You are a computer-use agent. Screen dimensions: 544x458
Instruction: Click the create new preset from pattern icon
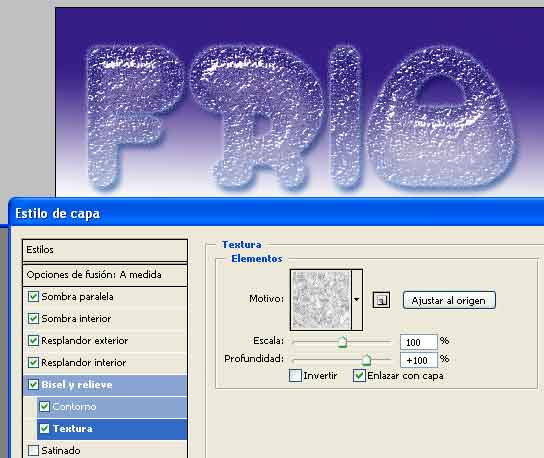pyautogui.click(x=381, y=300)
